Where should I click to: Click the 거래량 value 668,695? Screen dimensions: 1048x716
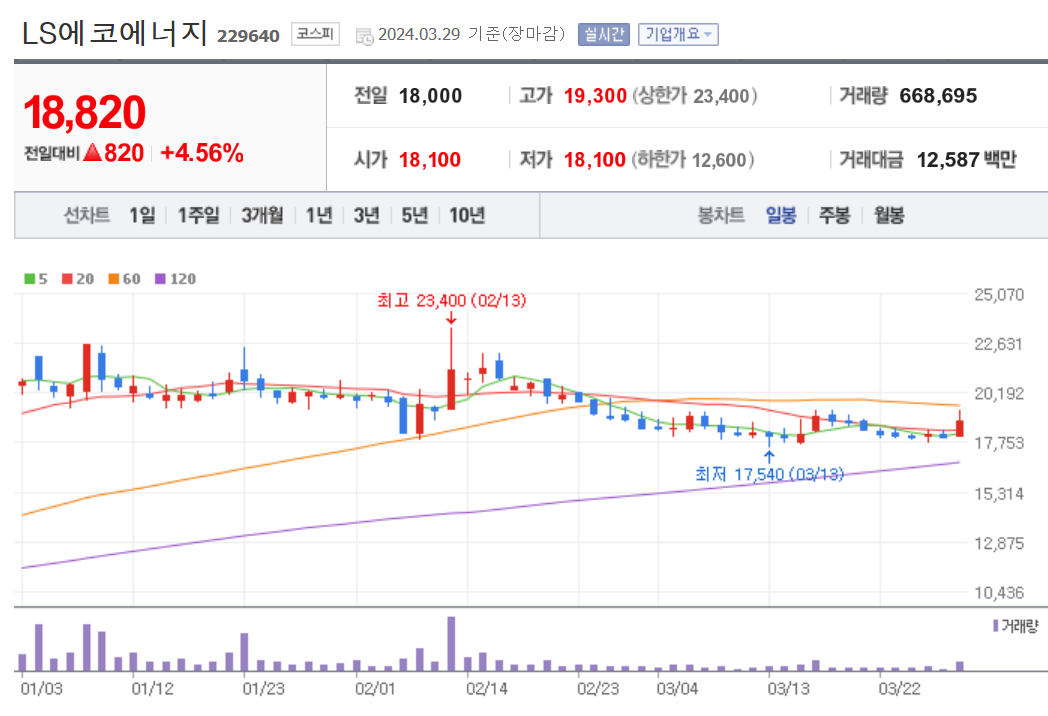[x=938, y=96]
